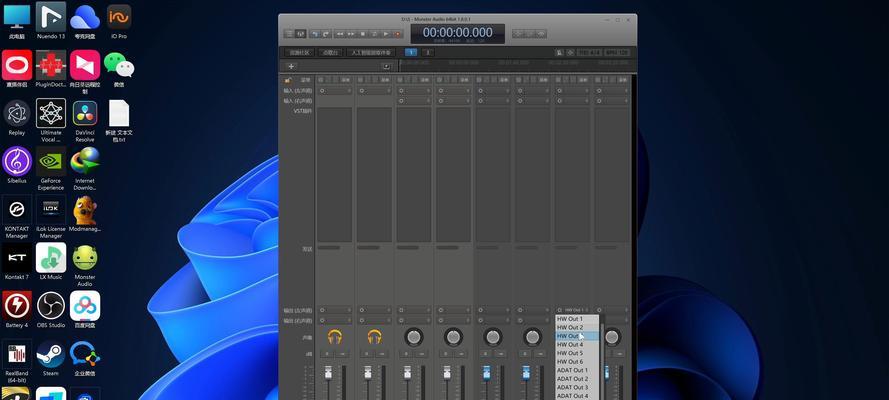Click the fast-forward transport button

352,34
